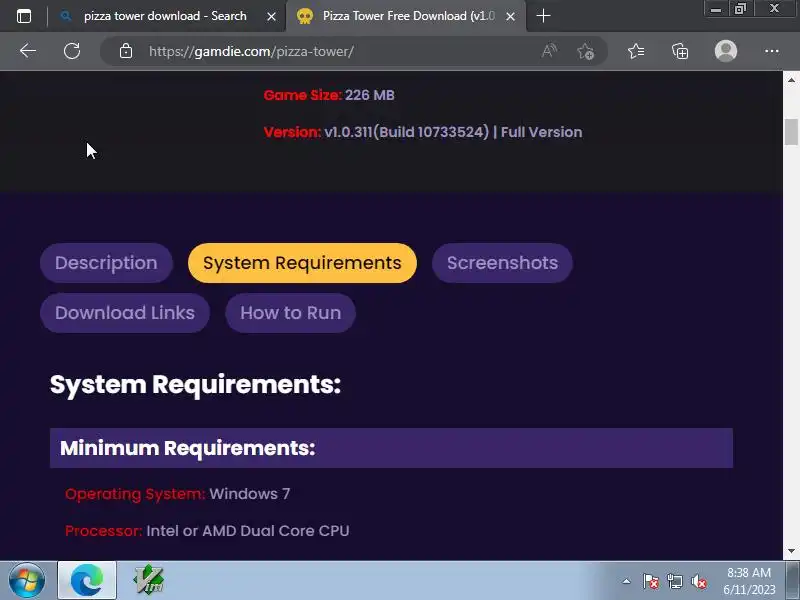Open the Collections icon

tap(680, 51)
